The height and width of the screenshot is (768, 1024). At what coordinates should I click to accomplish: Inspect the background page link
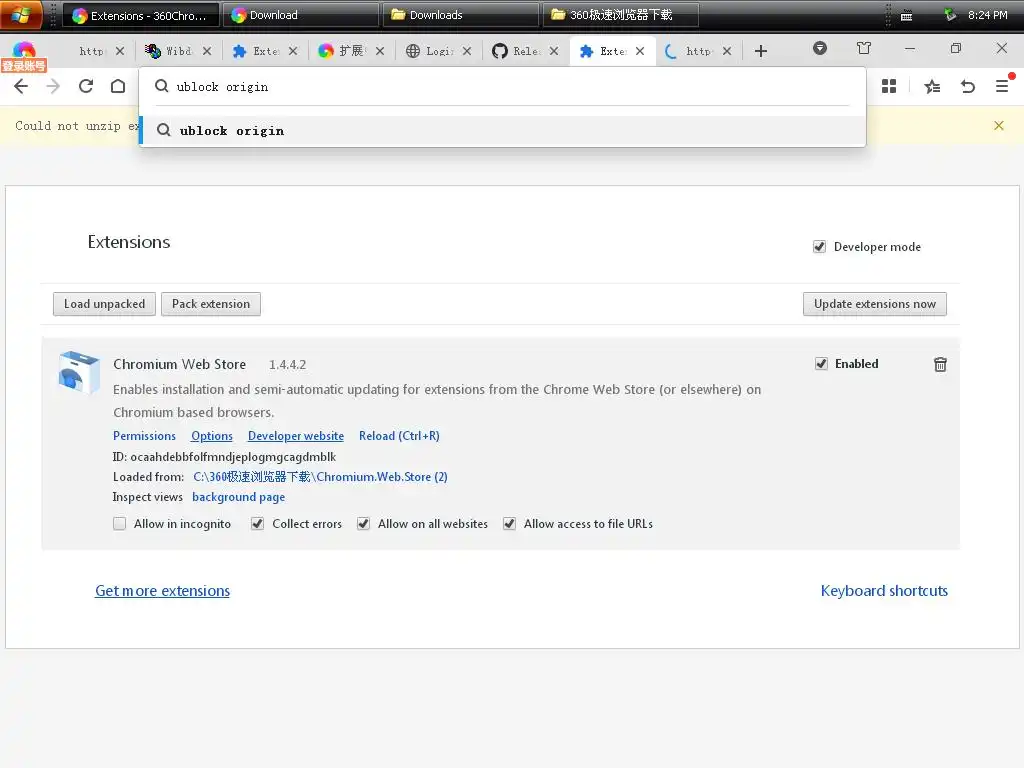tap(238, 497)
